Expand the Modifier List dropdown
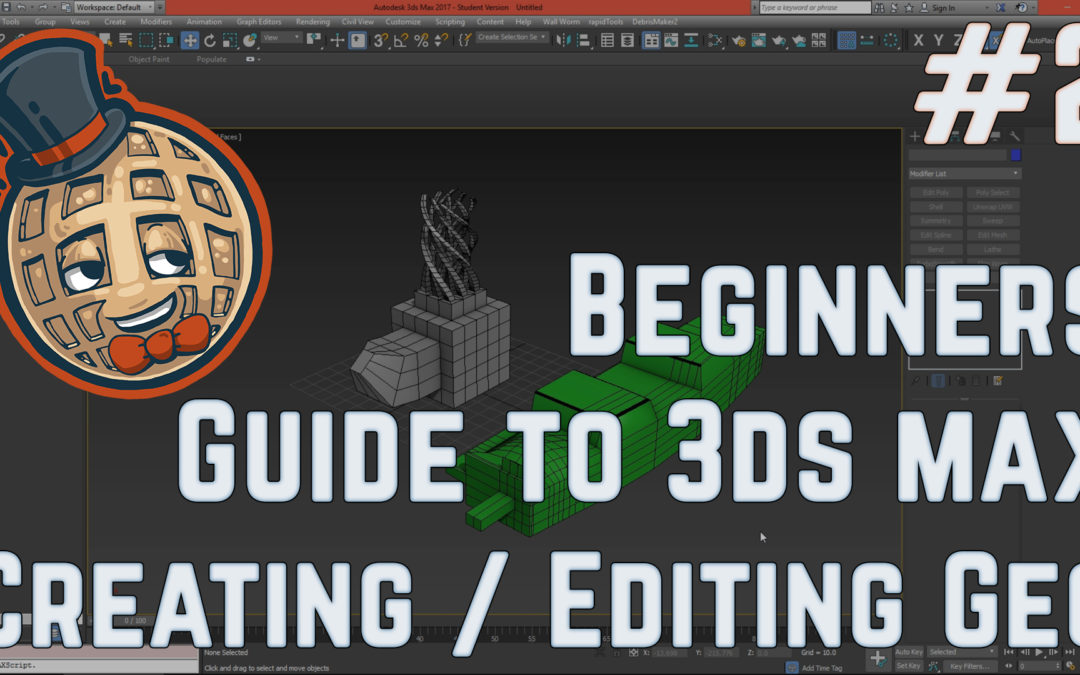The height and width of the screenshot is (675, 1080). (x=964, y=174)
